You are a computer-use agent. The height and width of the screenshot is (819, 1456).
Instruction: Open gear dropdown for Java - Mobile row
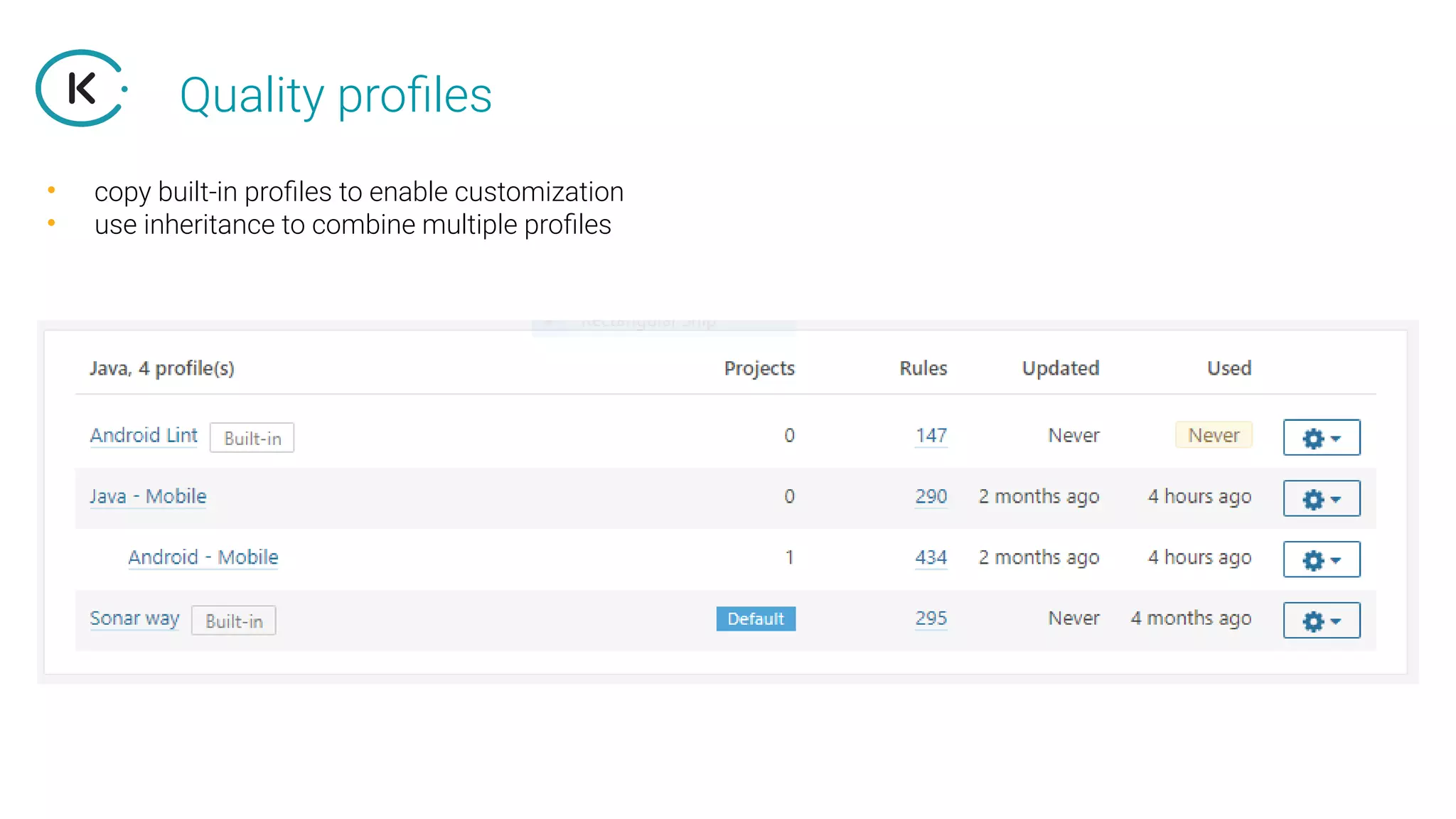(1322, 498)
